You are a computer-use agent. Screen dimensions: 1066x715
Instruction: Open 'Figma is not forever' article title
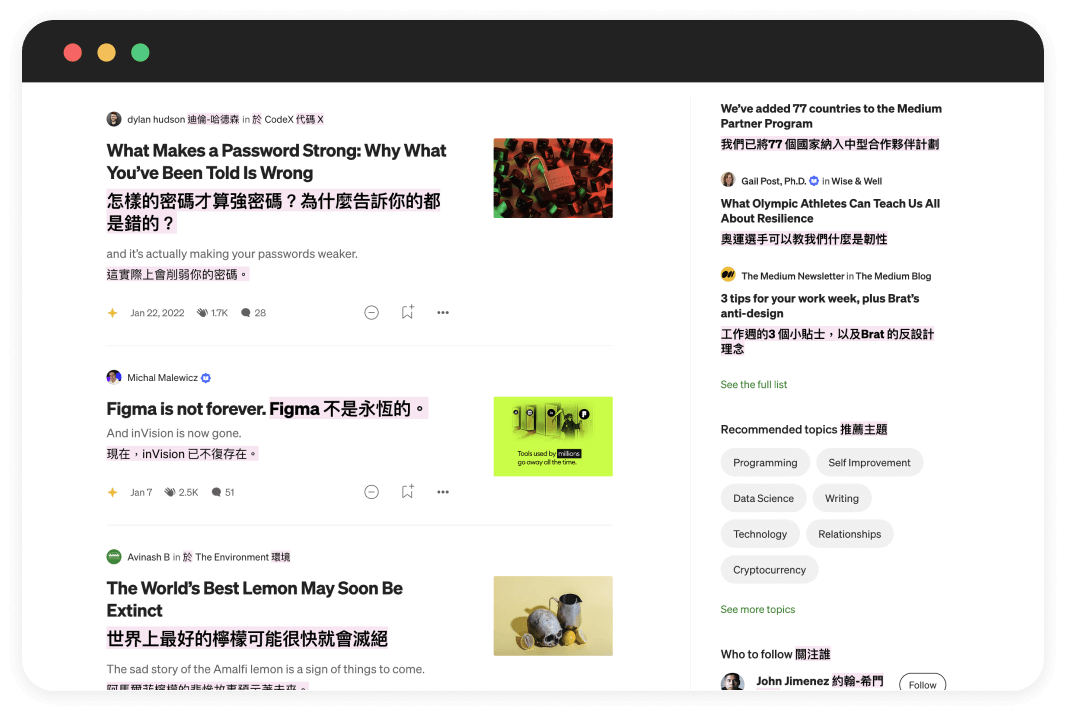pyautogui.click(x=186, y=409)
